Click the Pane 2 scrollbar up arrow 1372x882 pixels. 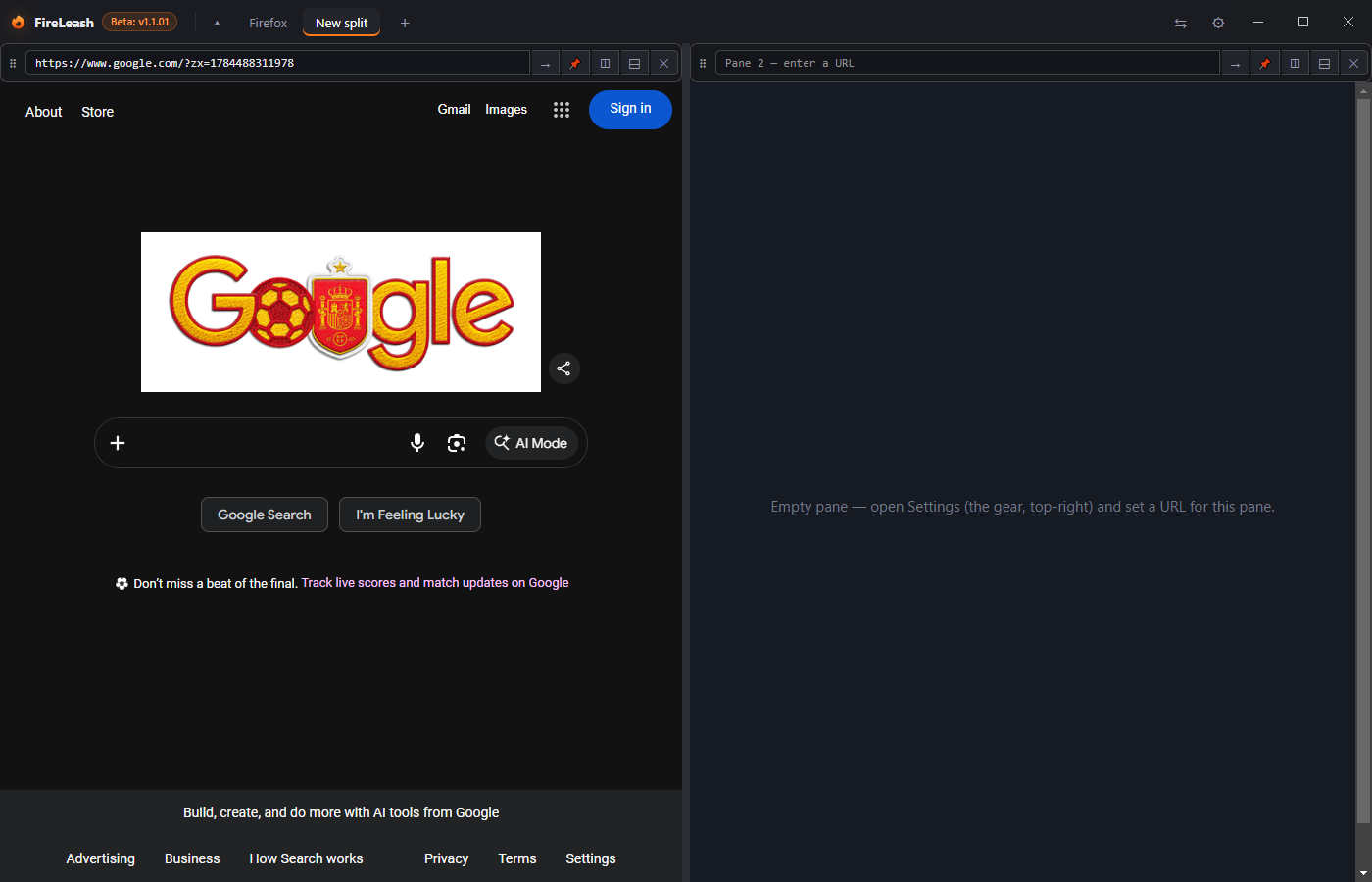click(x=1363, y=90)
